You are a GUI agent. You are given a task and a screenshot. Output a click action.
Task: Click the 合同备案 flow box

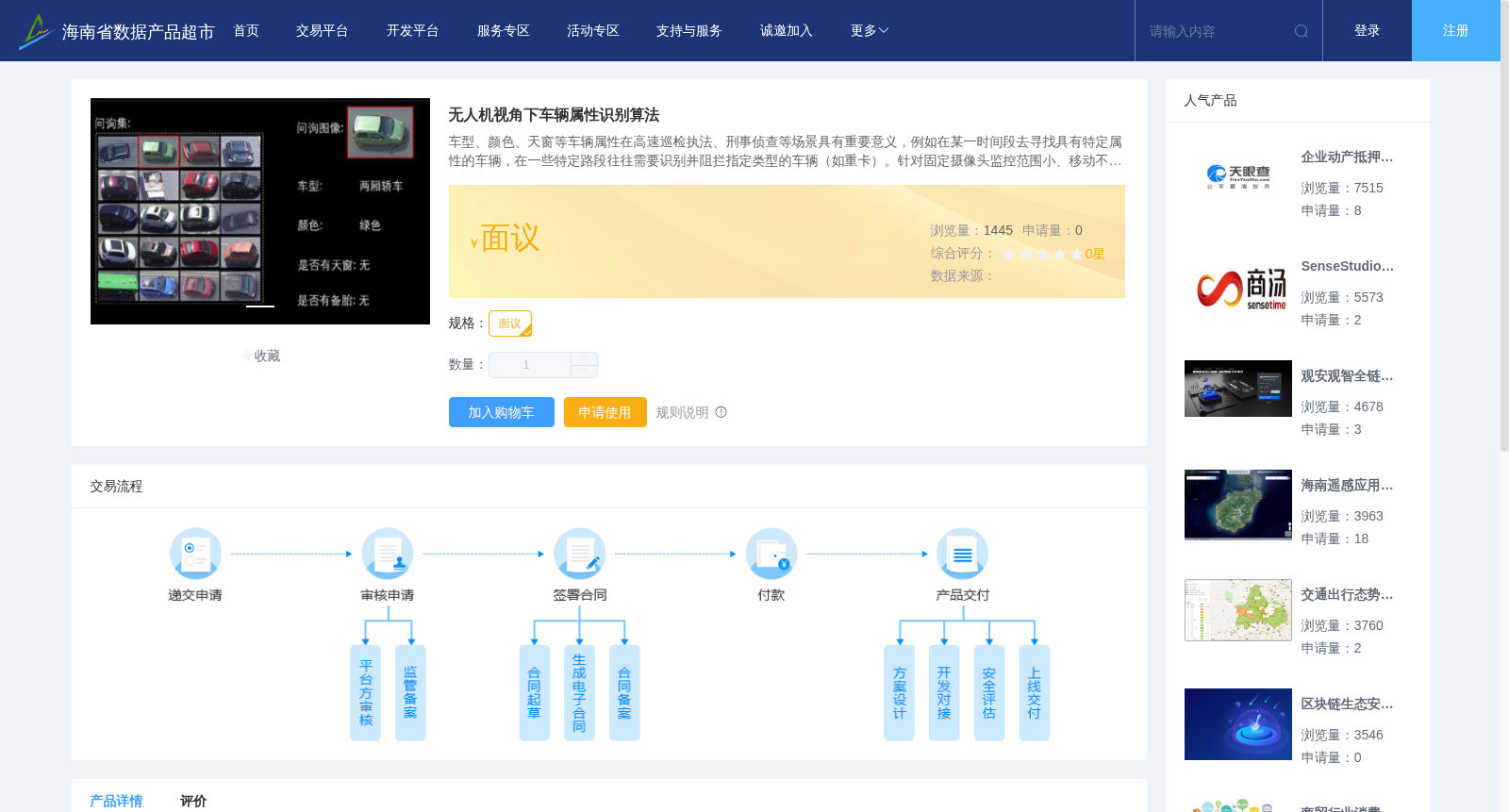click(x=624, y=693)
